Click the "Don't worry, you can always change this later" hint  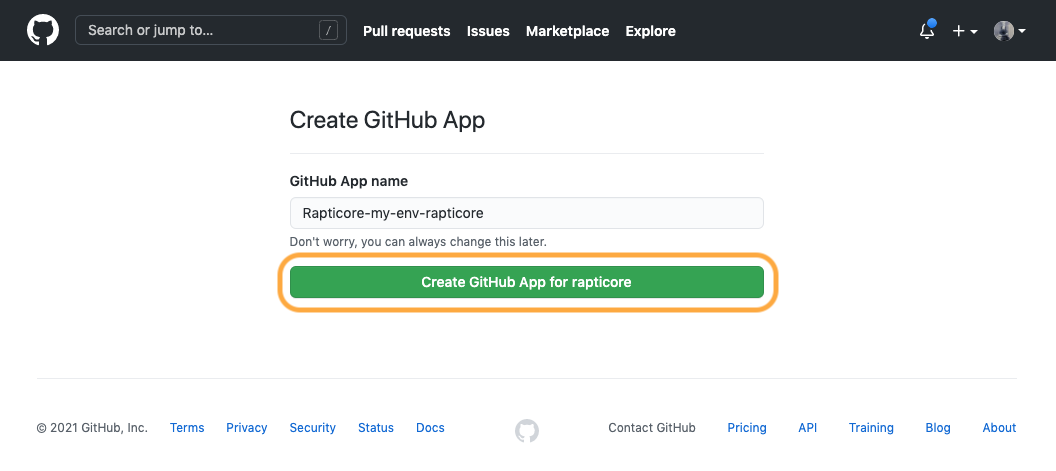click(418, 242)
